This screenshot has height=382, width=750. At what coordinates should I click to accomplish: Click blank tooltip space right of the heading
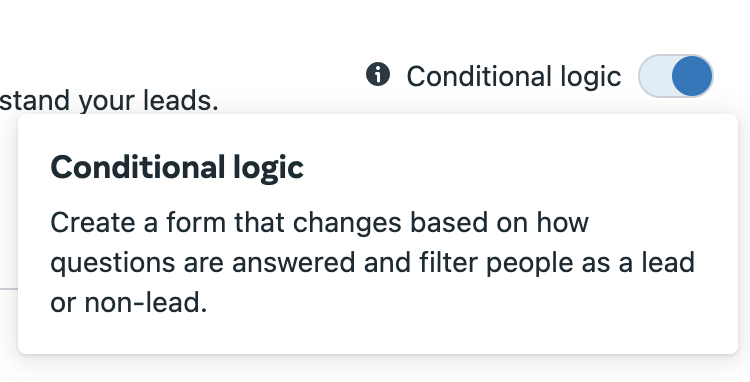tap(517, 168)
